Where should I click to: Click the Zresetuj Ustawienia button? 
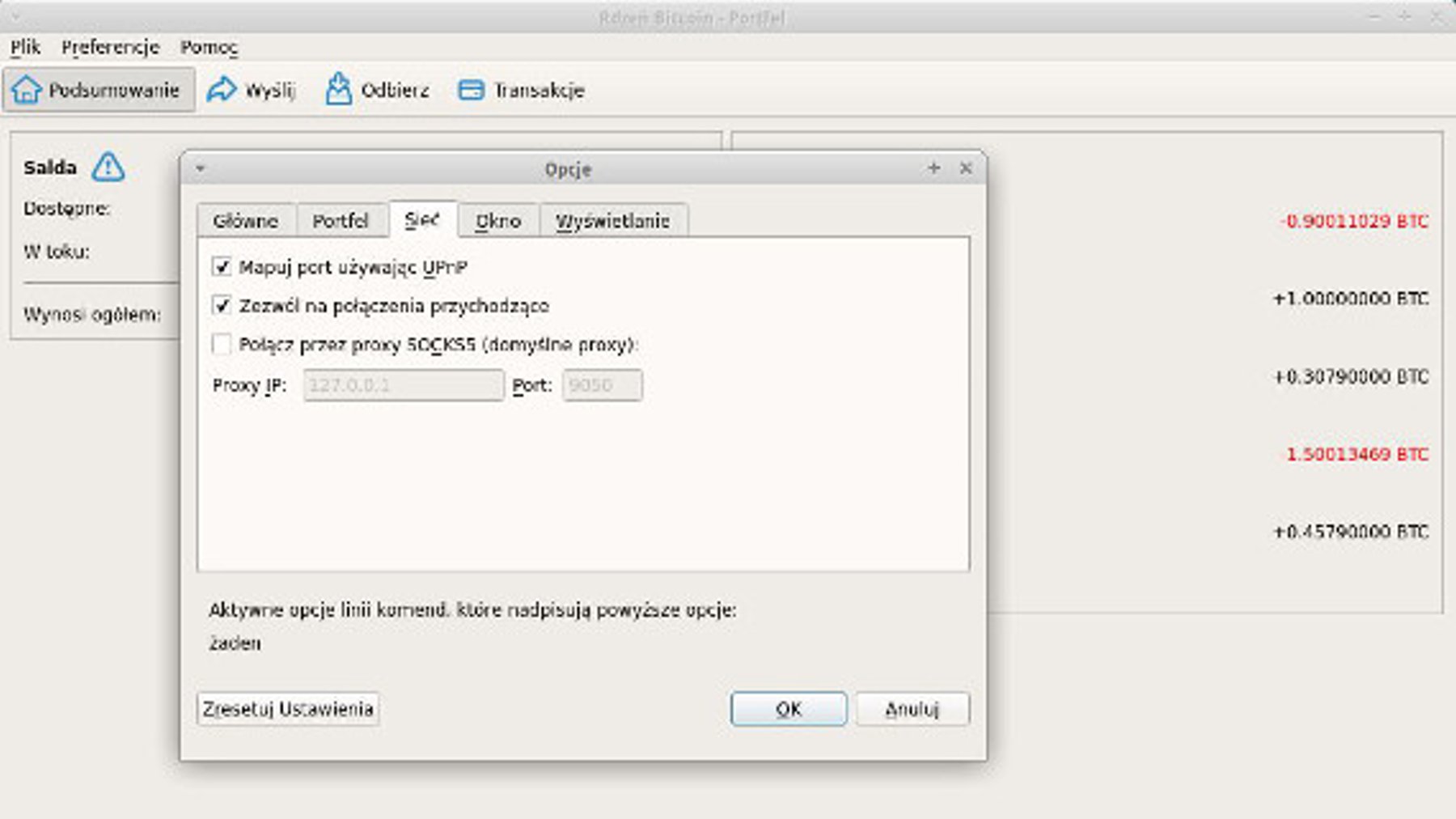[288, 709]
